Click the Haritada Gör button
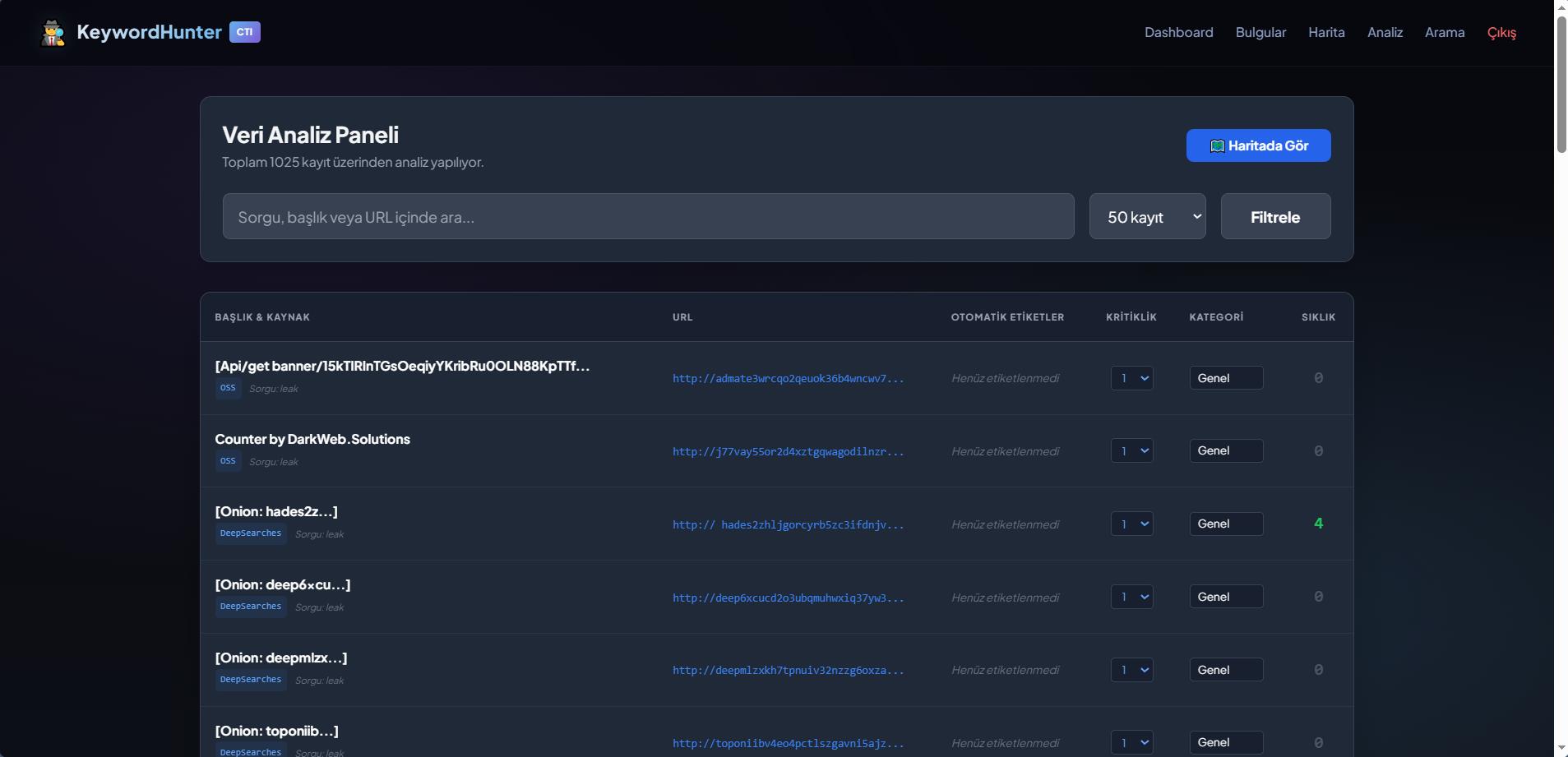 1258,145
